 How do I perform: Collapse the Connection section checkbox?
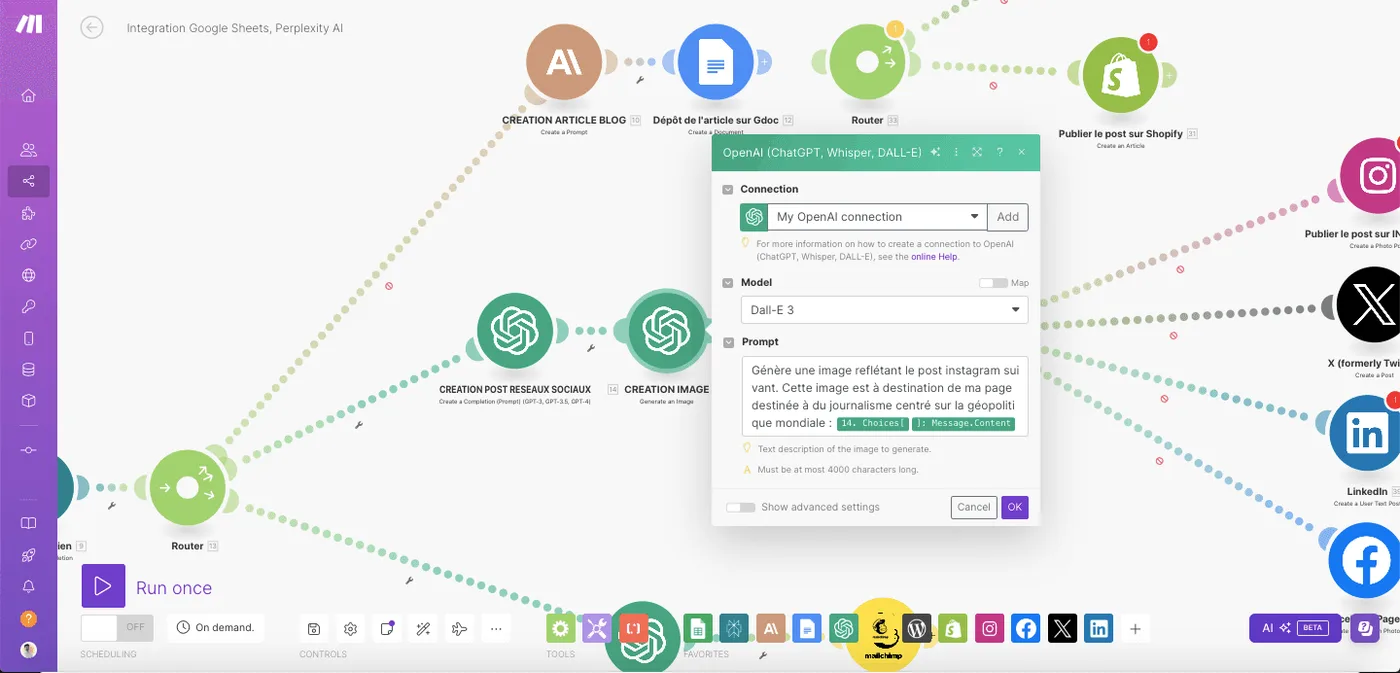pyautogui.click(x=728, y=189)
